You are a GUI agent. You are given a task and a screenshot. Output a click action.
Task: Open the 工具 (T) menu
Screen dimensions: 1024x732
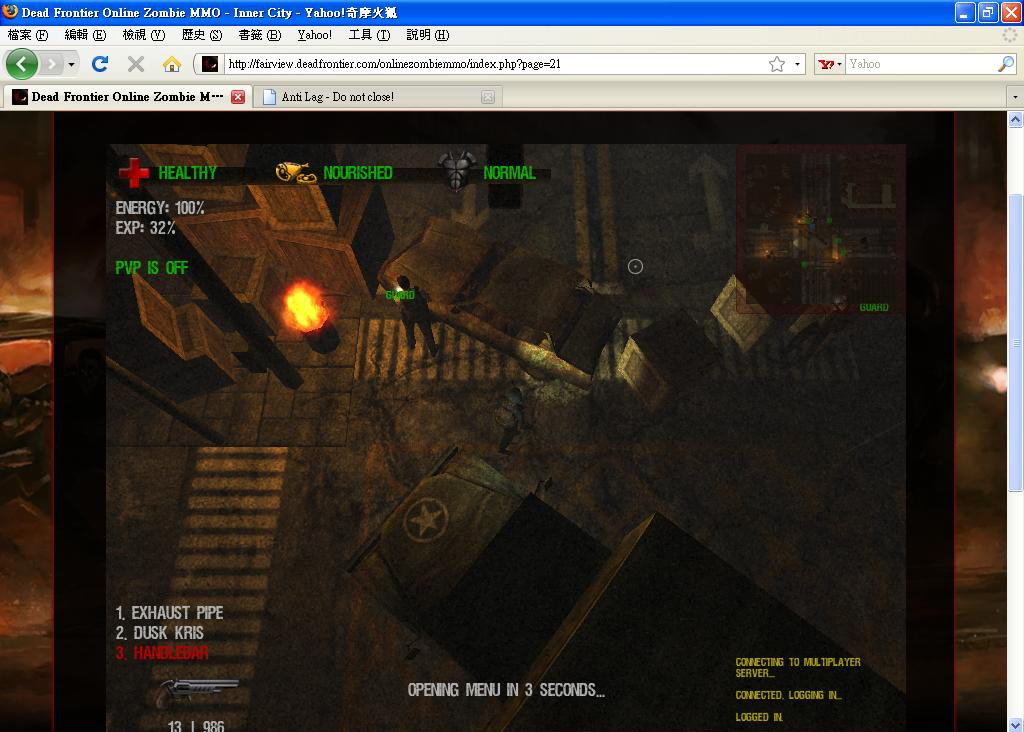369,35
